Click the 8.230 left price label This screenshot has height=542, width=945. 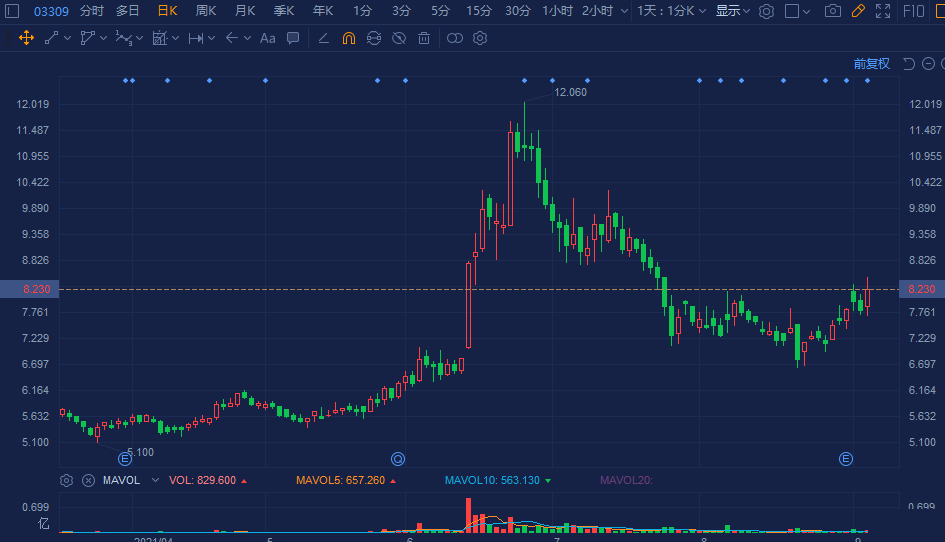click(x=30, y=289)
